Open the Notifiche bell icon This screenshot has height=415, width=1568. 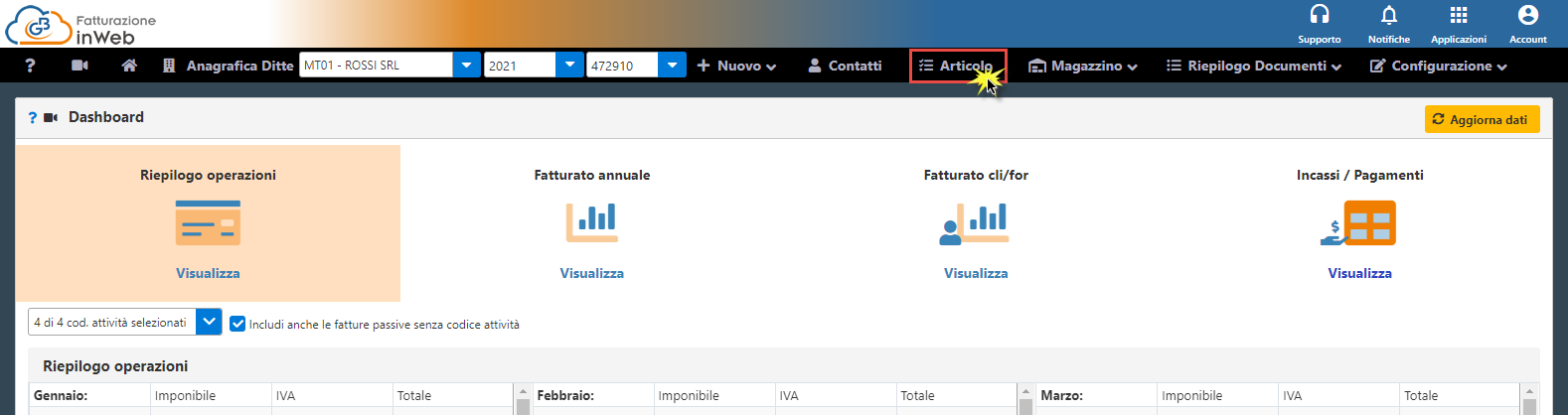(1388, 16)
